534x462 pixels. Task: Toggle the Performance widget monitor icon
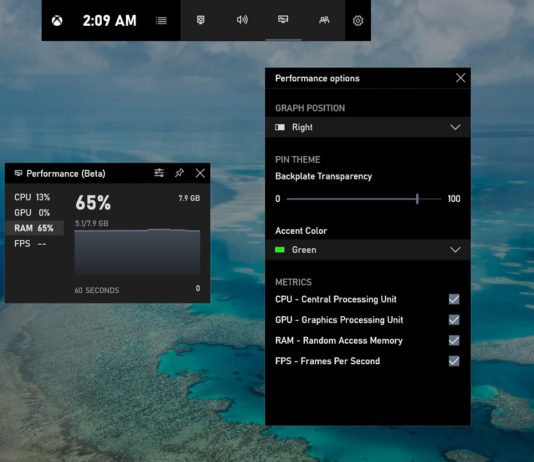point(283,19)
